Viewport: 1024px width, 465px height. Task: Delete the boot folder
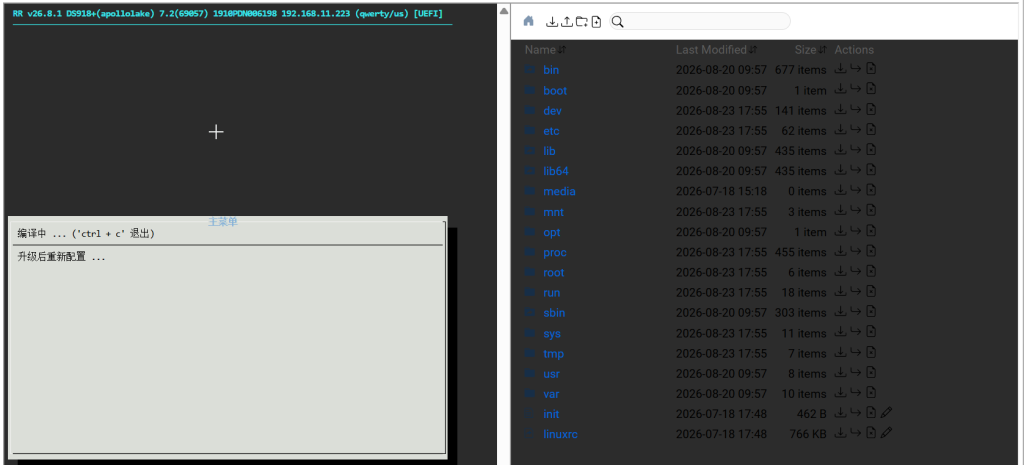coord(871,89)
